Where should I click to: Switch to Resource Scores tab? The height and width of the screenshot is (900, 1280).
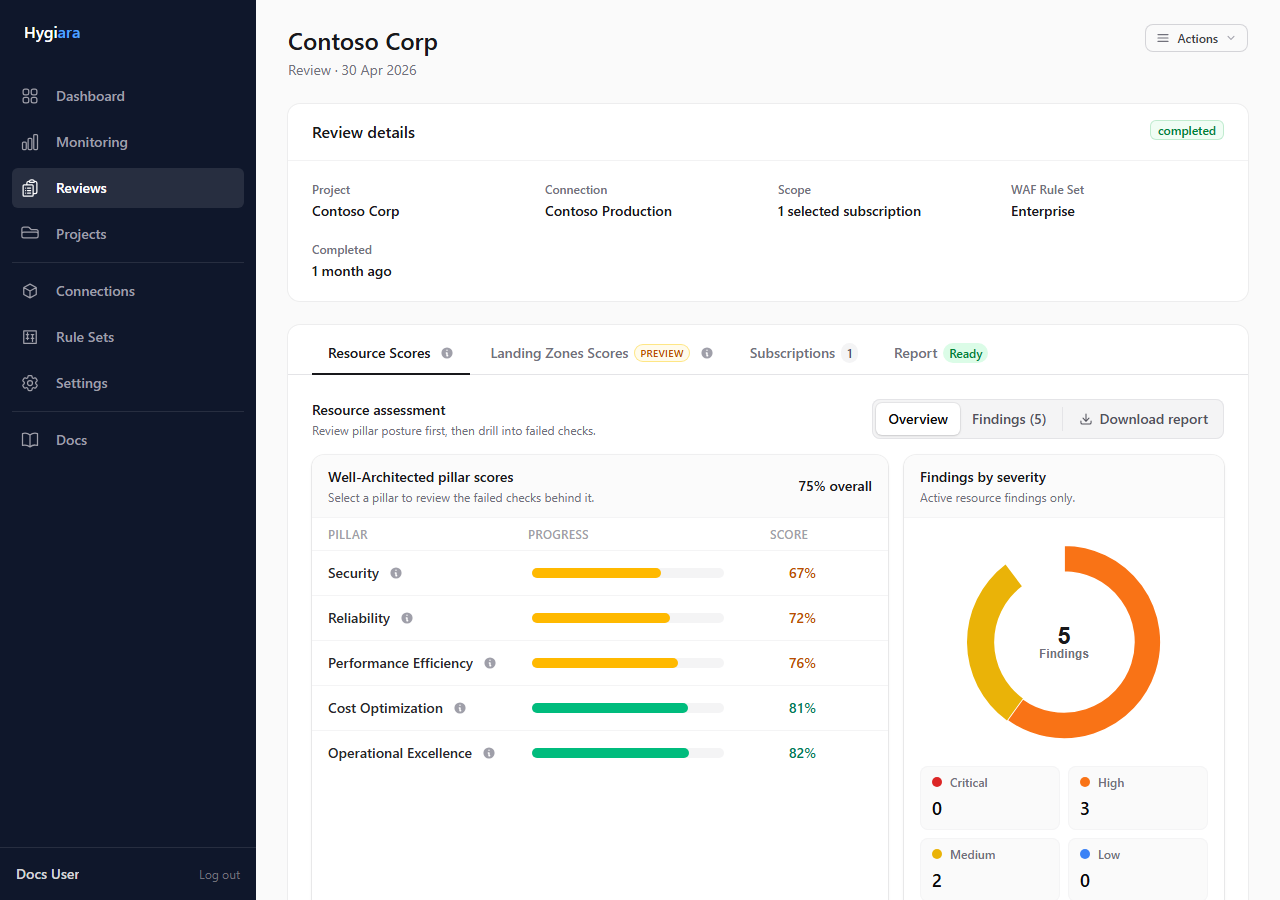[x=391, y=353]
